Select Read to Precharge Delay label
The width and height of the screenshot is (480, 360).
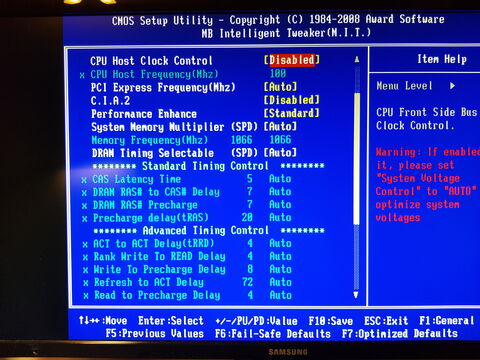click(x=157, y=295)
